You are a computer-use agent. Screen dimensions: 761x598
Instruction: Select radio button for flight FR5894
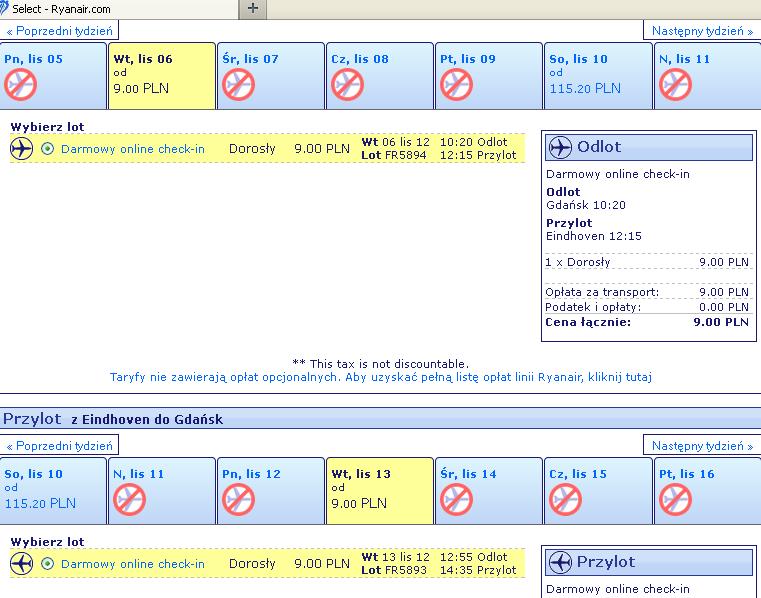48,149
